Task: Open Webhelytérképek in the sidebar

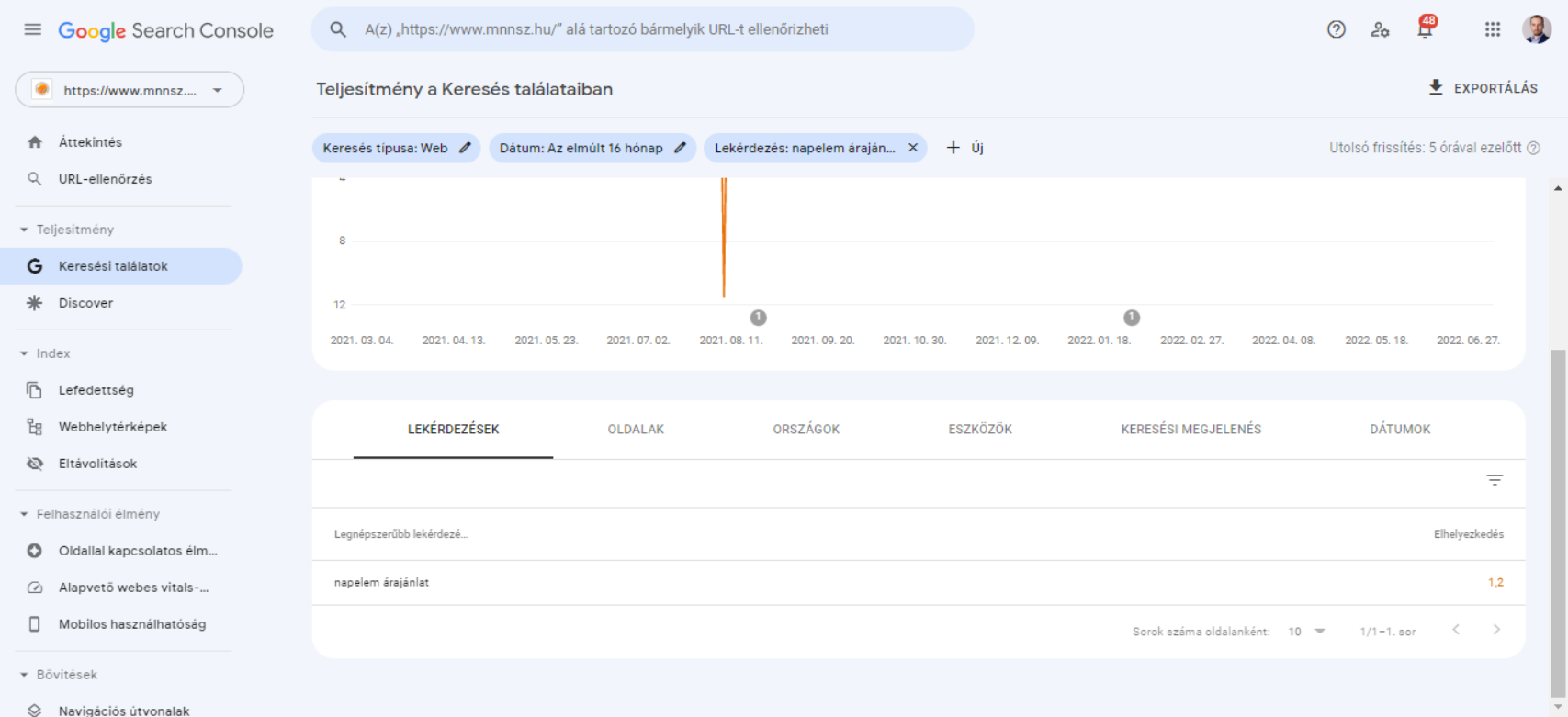Action: pos(112,427)
